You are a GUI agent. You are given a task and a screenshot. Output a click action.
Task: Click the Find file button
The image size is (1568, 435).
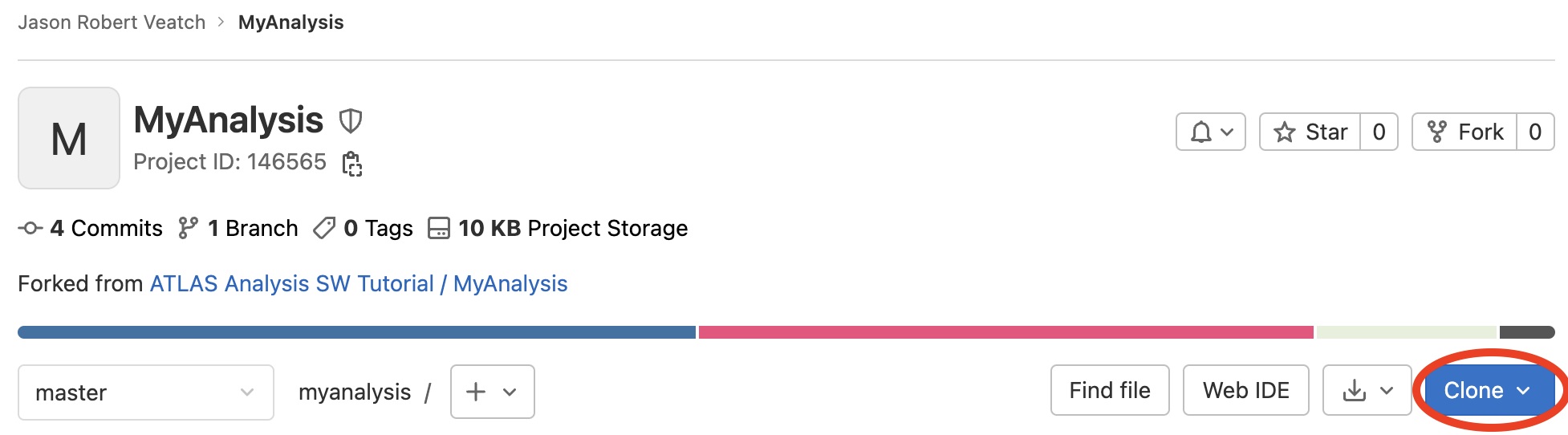tap(1109, 391)
